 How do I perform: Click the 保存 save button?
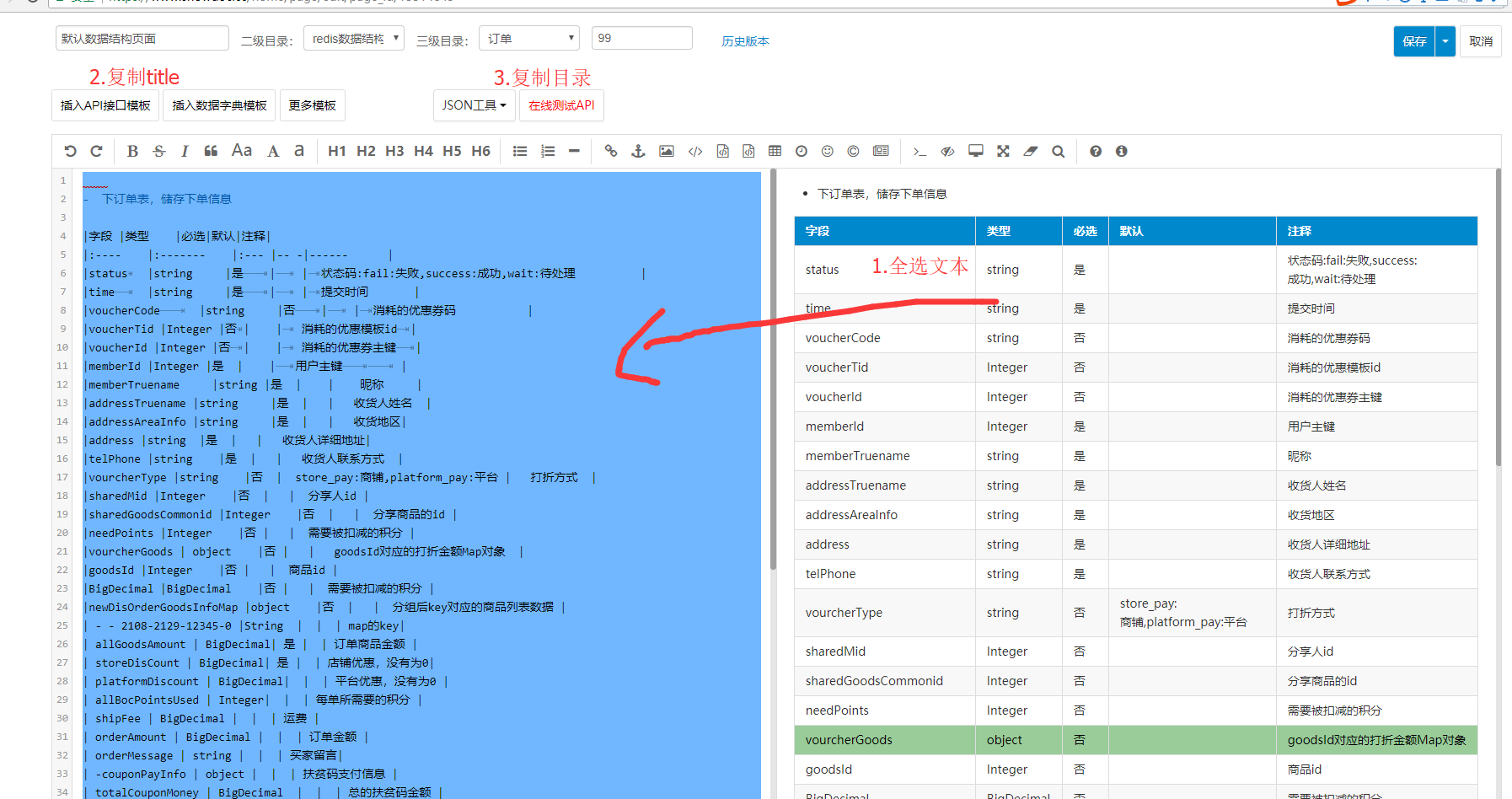point(1414,40)
